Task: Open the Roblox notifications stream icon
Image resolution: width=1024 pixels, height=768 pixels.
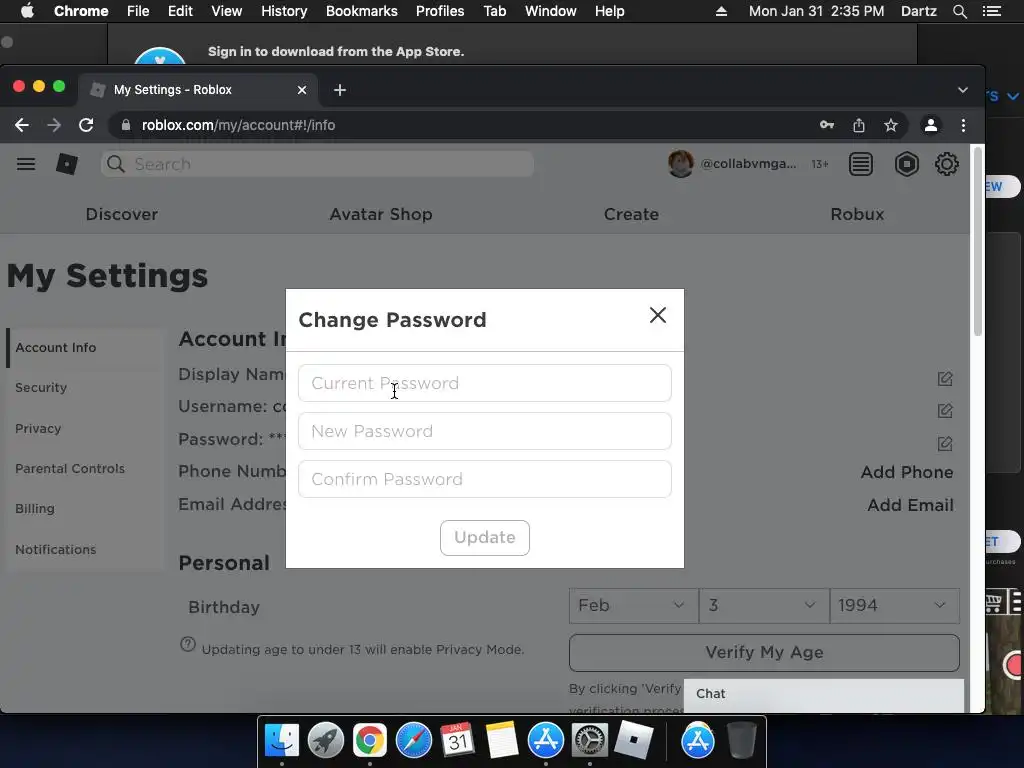Action: tap(861, 164)
